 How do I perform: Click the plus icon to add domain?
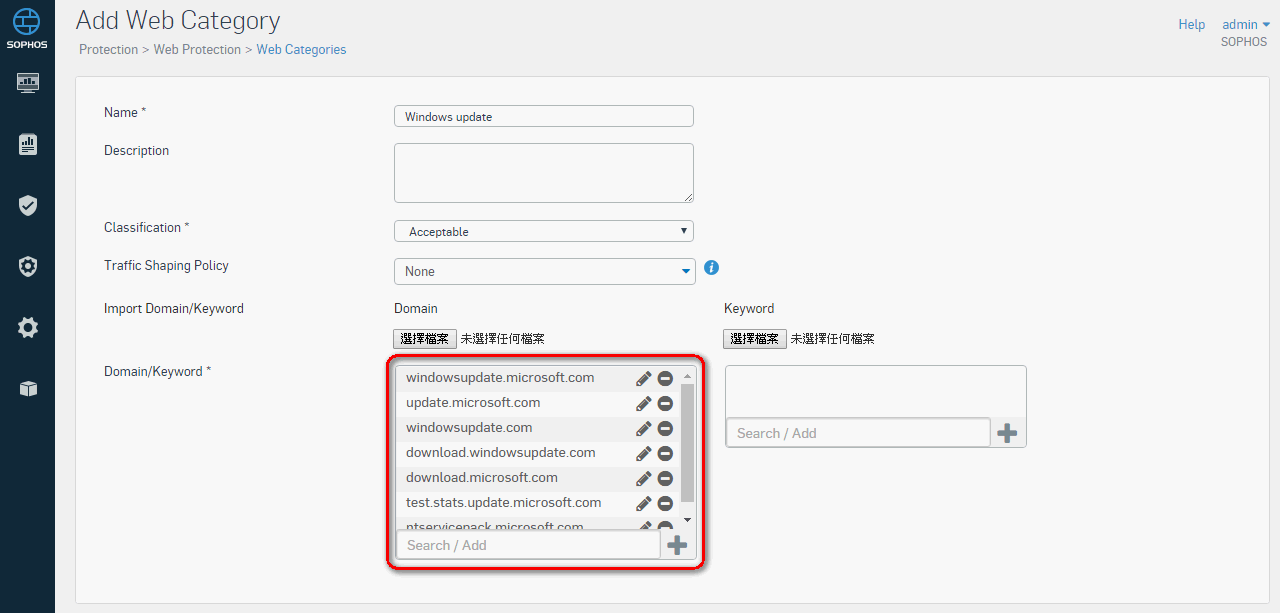(x=677, y=545)
